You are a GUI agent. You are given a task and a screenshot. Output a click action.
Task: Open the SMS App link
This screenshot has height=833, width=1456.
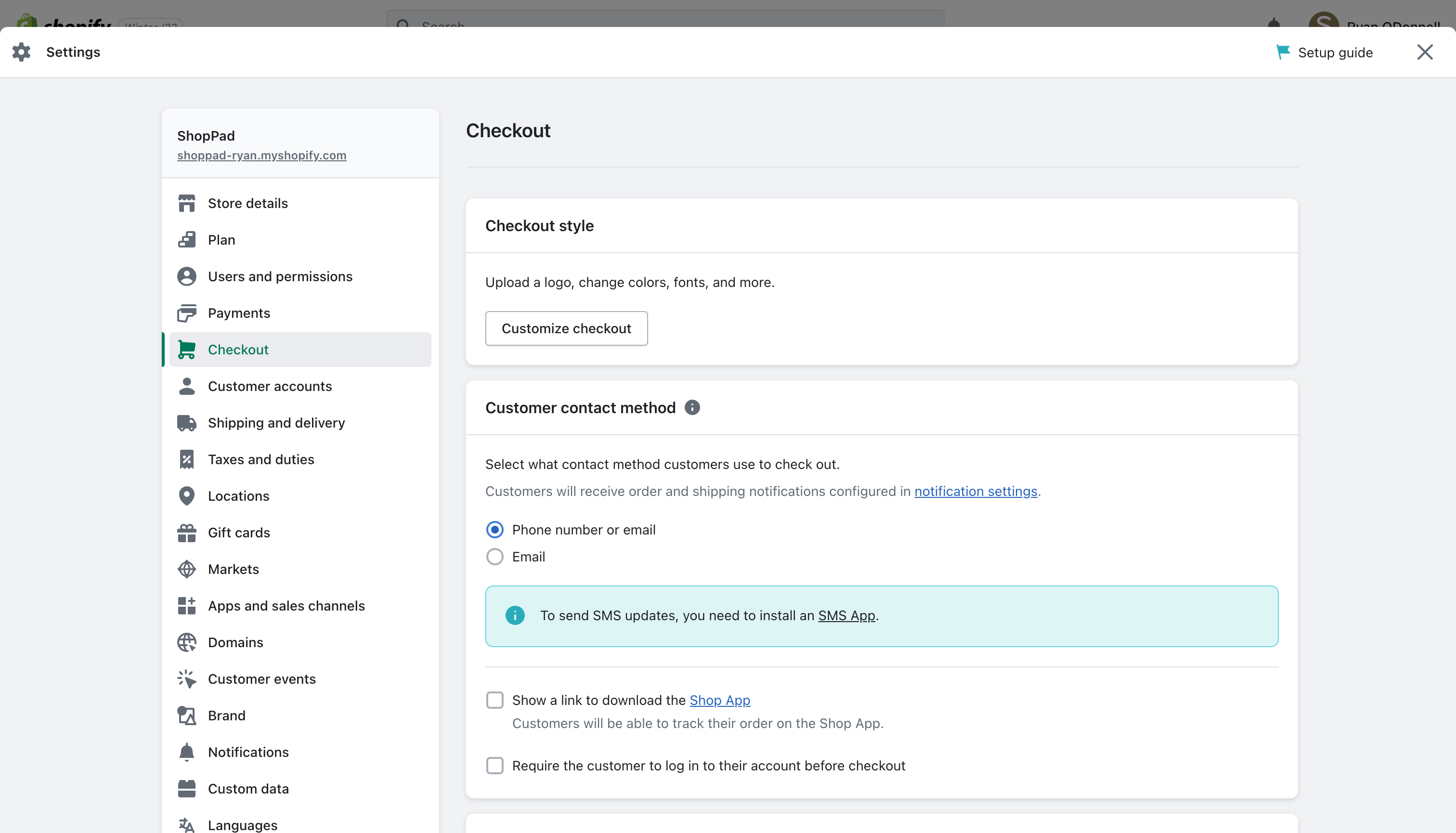coord(847,616)
